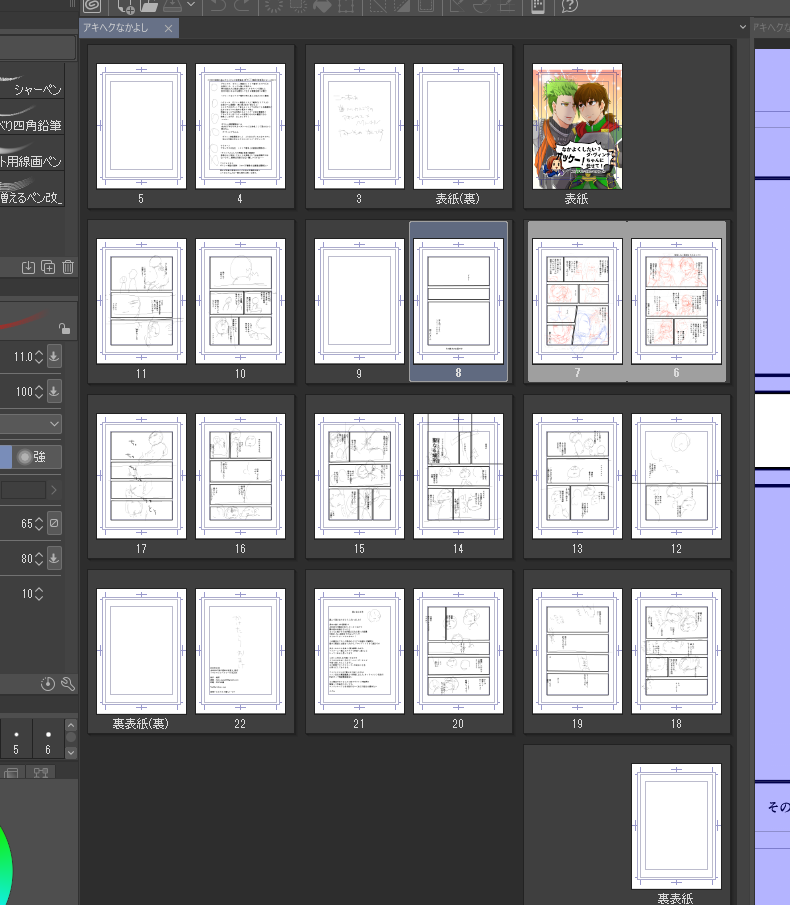Open brush size dynamics button
The image size is (790, 905).
point(54,357)
